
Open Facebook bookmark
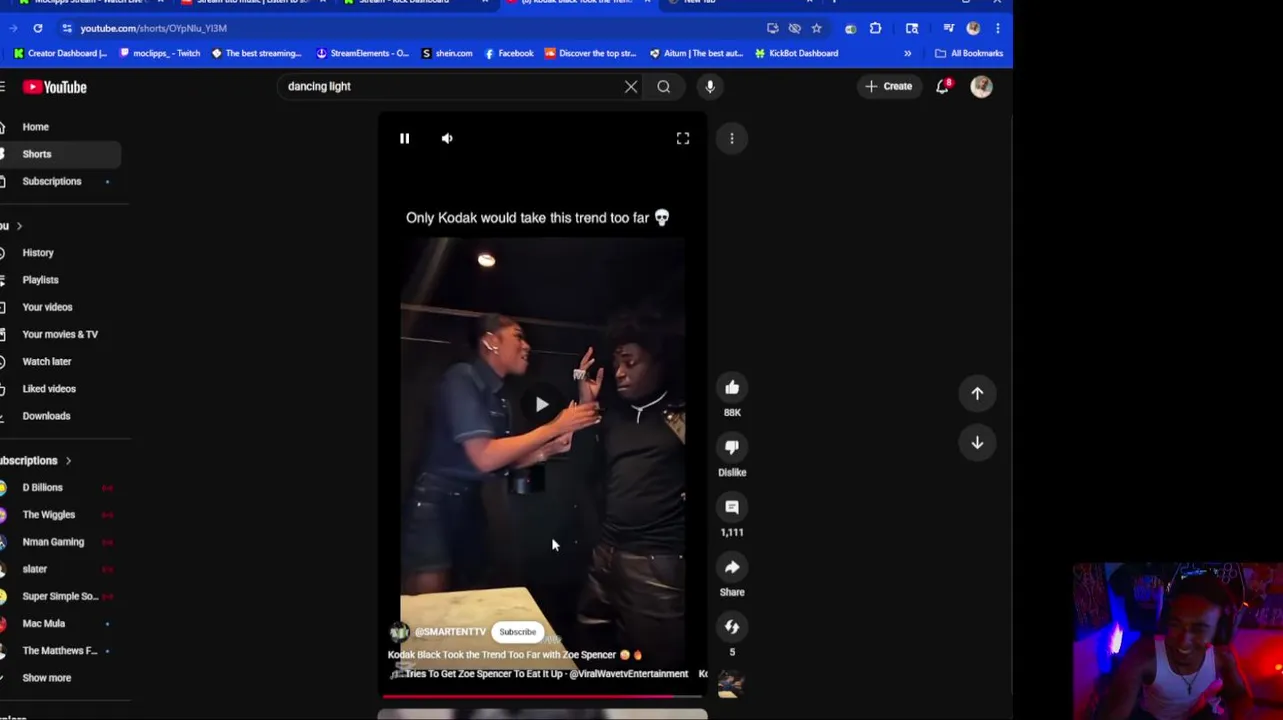(x=509, y=53)
